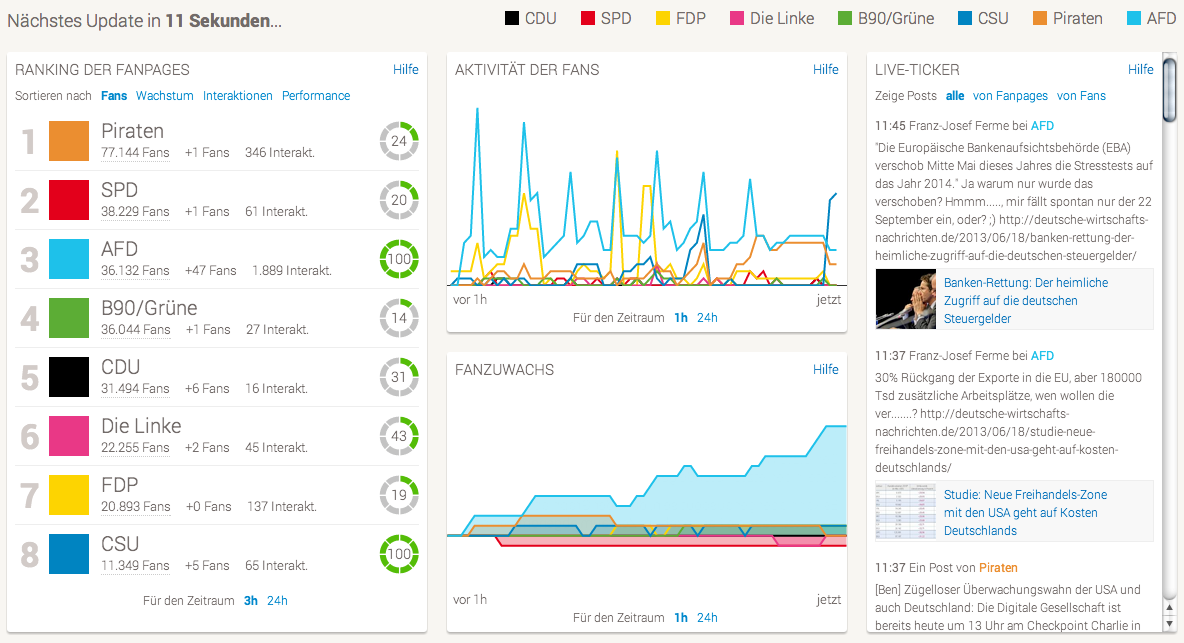The image size is (1184, 643).
Task: Click the AFD performance gauge showing 100
Action: [x=399, y=259]
